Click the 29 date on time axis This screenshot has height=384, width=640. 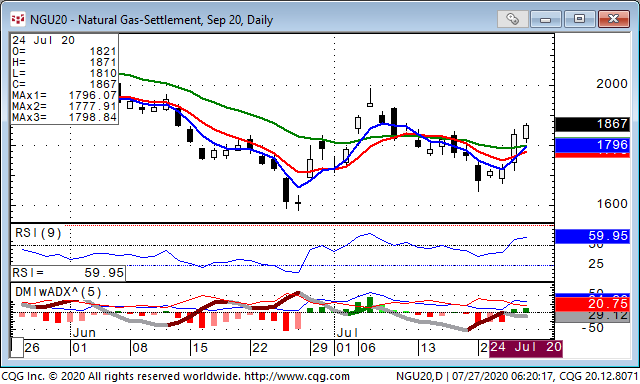tap(320, 348)
